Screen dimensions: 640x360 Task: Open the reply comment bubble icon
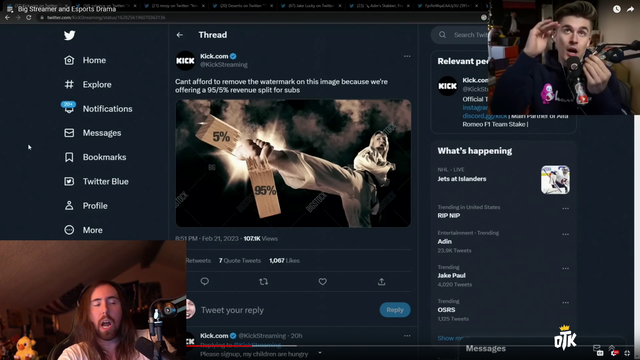pyautogui.click(x=204, y=282)
